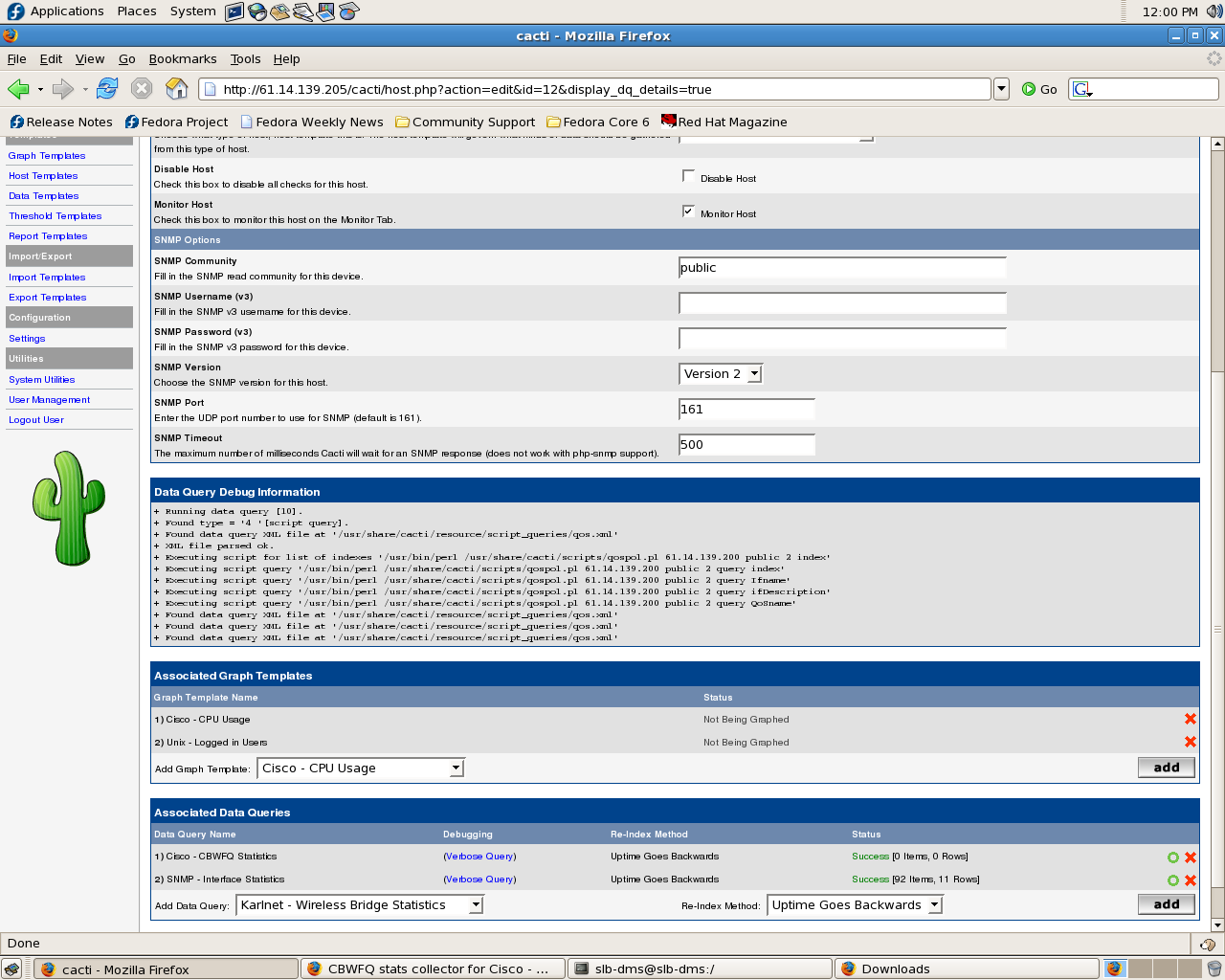Open the Firefox home page icon

(177, 89)
